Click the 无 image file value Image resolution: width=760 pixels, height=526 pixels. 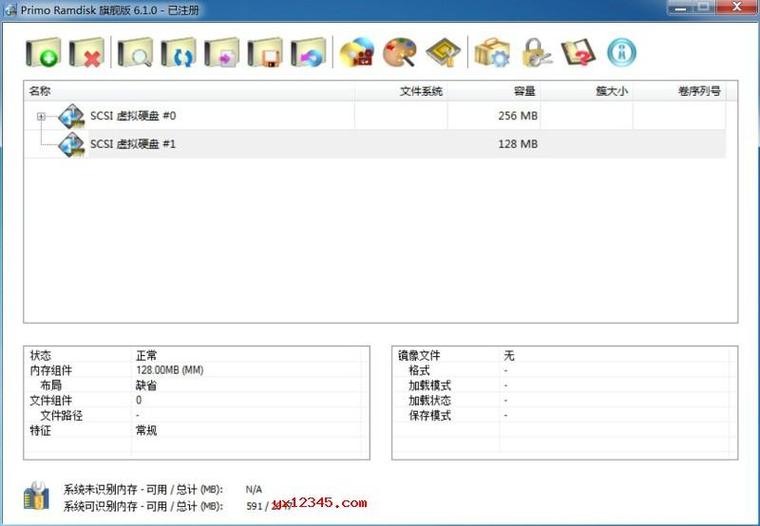click(x=509, y=355)
